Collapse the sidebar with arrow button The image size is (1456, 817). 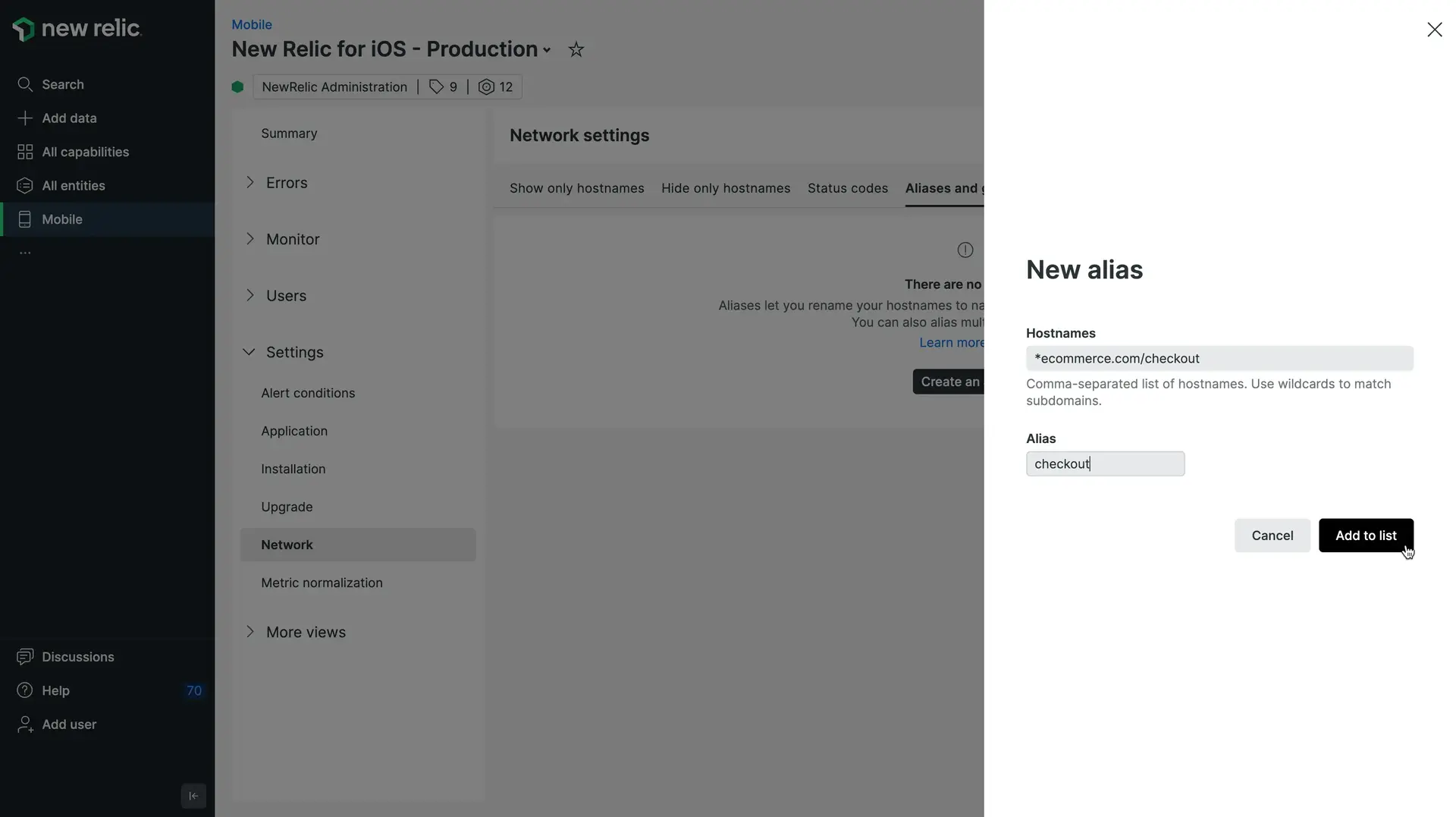(193, 796)
